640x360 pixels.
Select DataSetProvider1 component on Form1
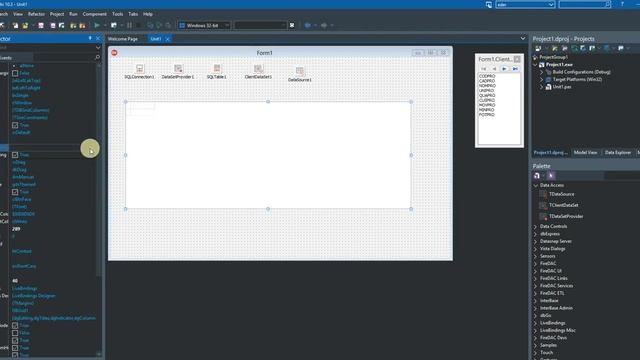[x=178, y=71]
